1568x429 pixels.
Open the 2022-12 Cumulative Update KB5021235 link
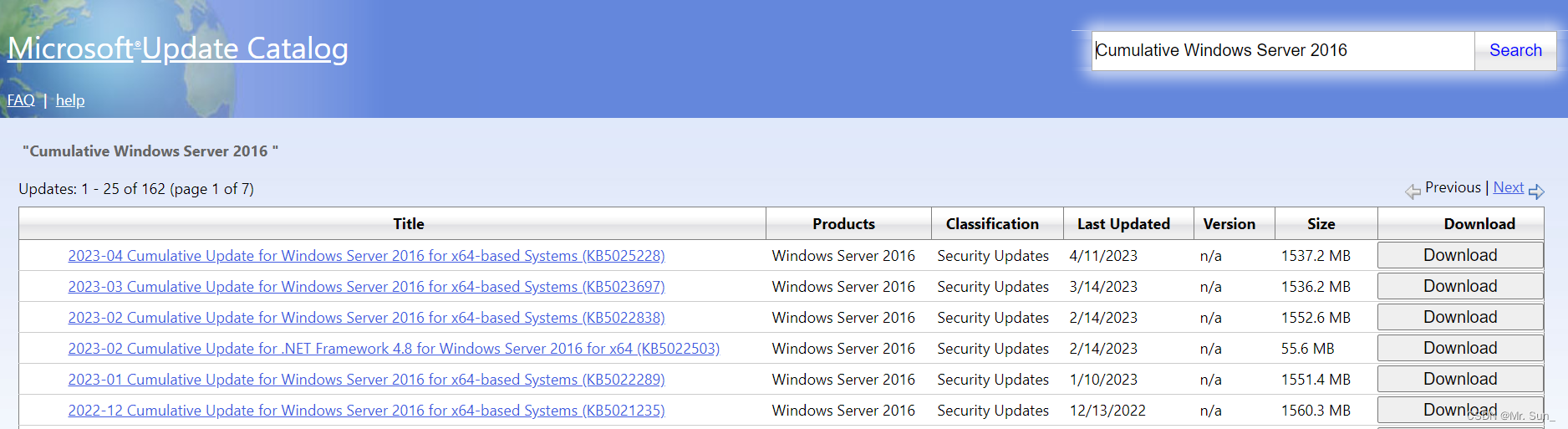(x=366, y=411)
